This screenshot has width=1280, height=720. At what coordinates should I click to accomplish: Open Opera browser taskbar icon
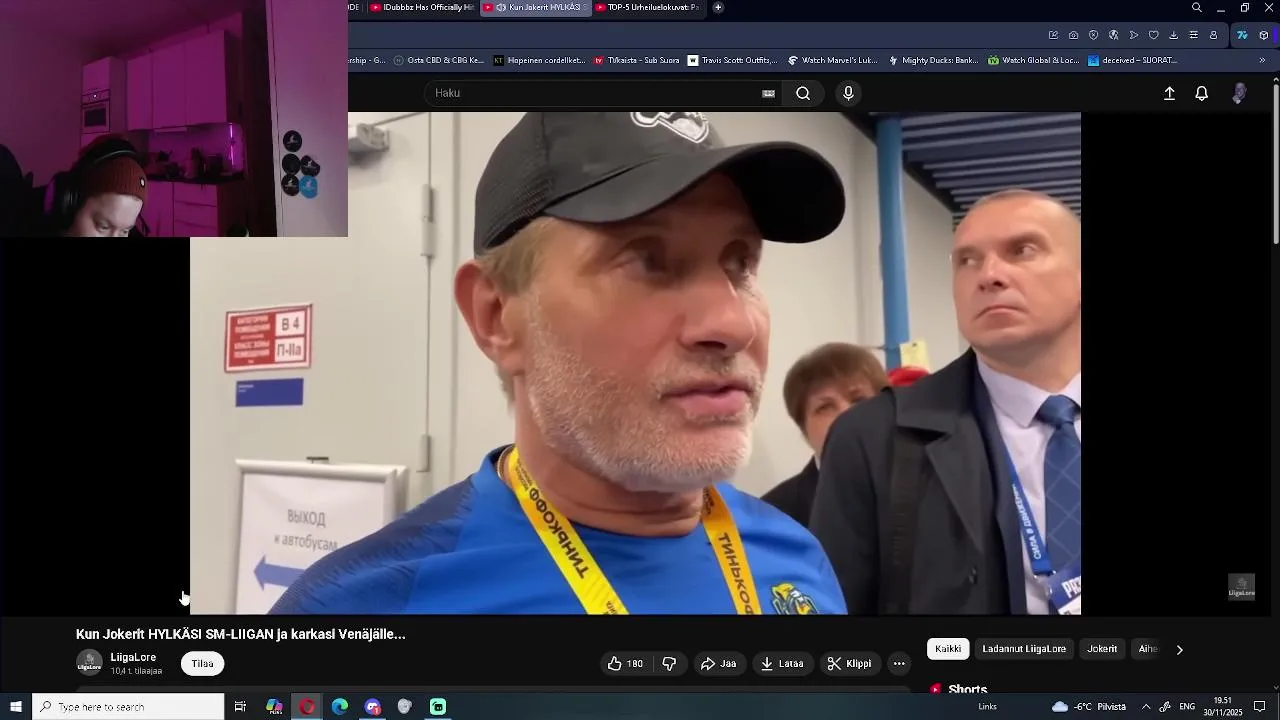click(307, 707)
